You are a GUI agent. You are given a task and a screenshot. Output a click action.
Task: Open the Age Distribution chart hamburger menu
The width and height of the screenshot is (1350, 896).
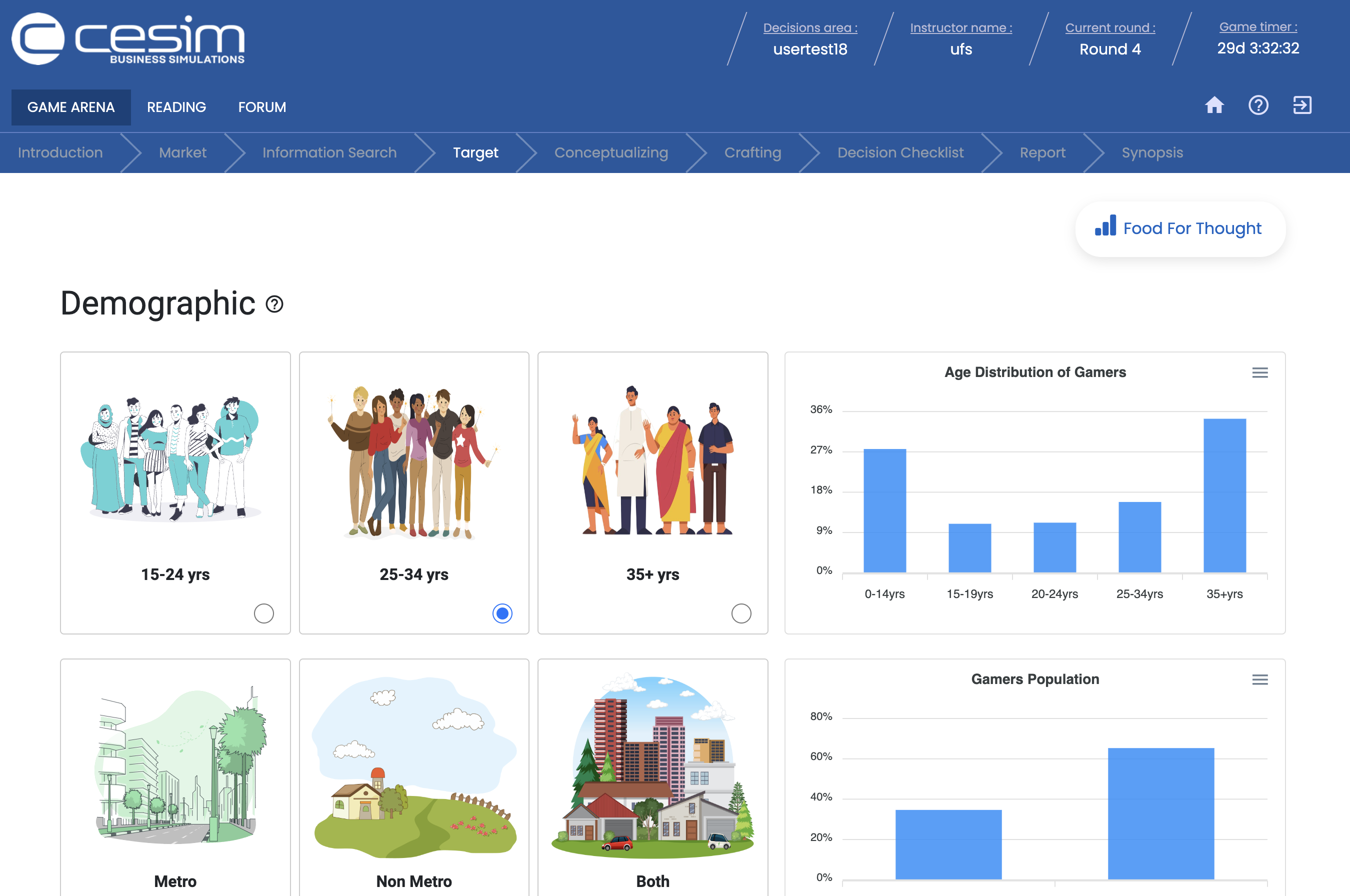[x=1260, y=372]
